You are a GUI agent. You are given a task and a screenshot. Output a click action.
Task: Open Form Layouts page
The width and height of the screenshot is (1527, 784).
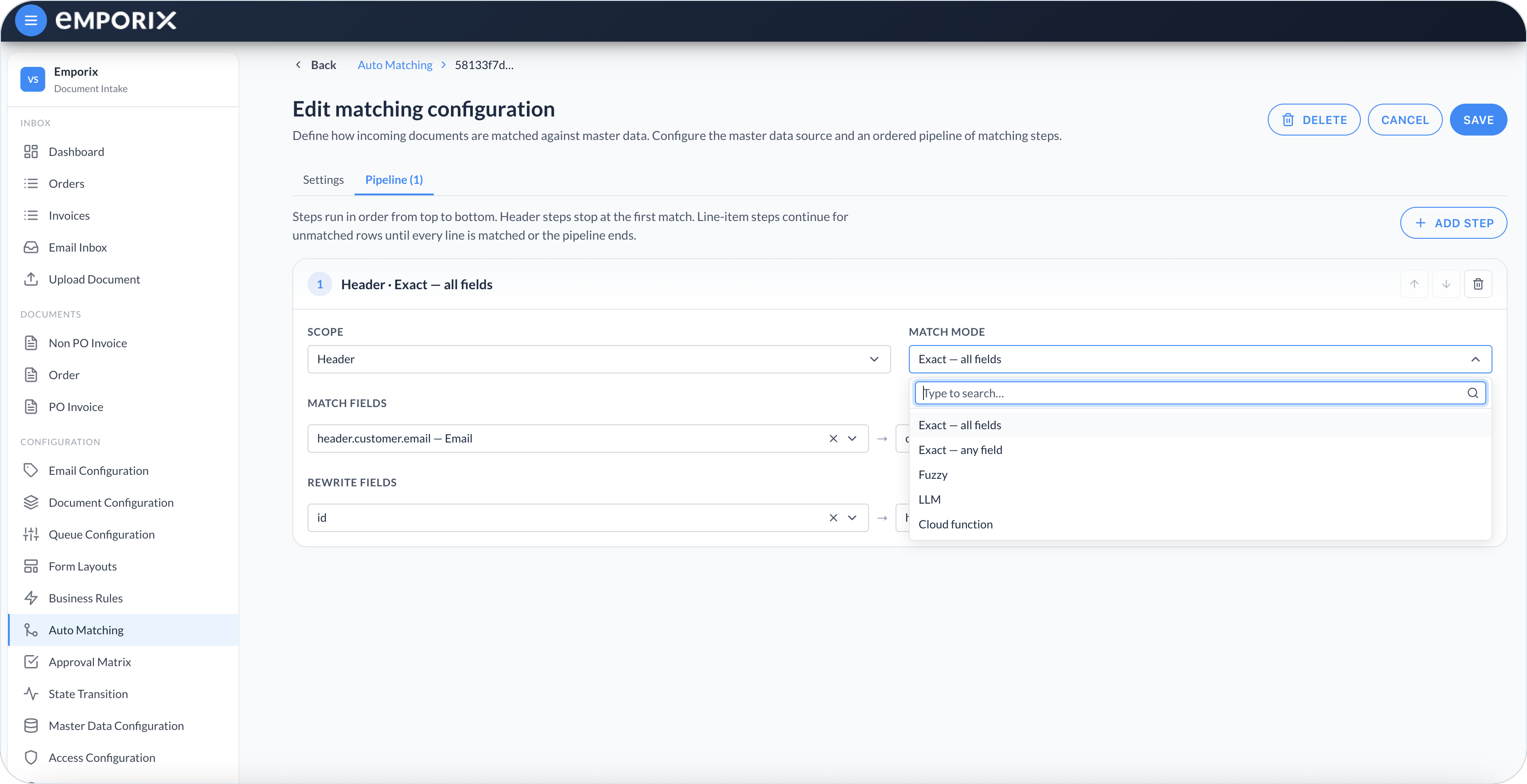coord(123,567)
